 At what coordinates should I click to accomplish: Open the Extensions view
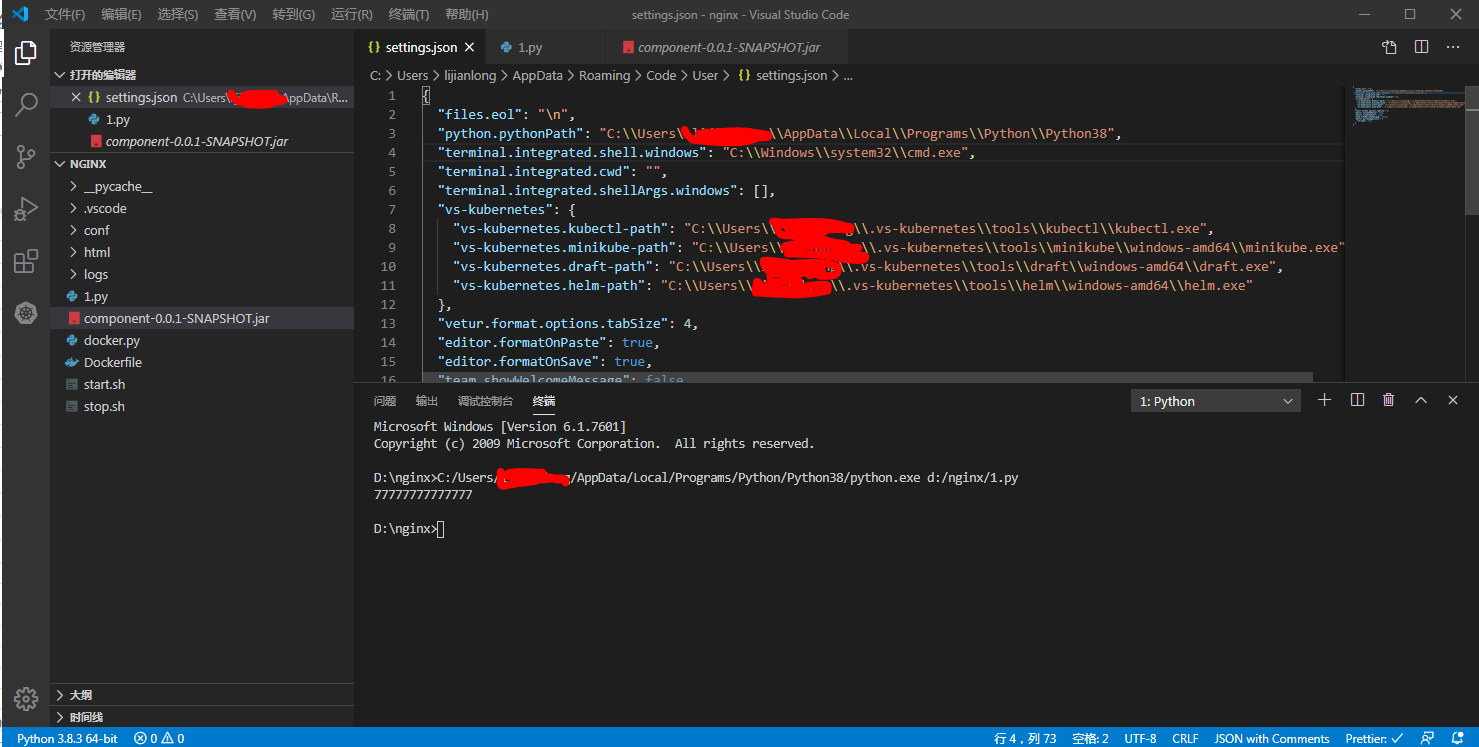26,261
